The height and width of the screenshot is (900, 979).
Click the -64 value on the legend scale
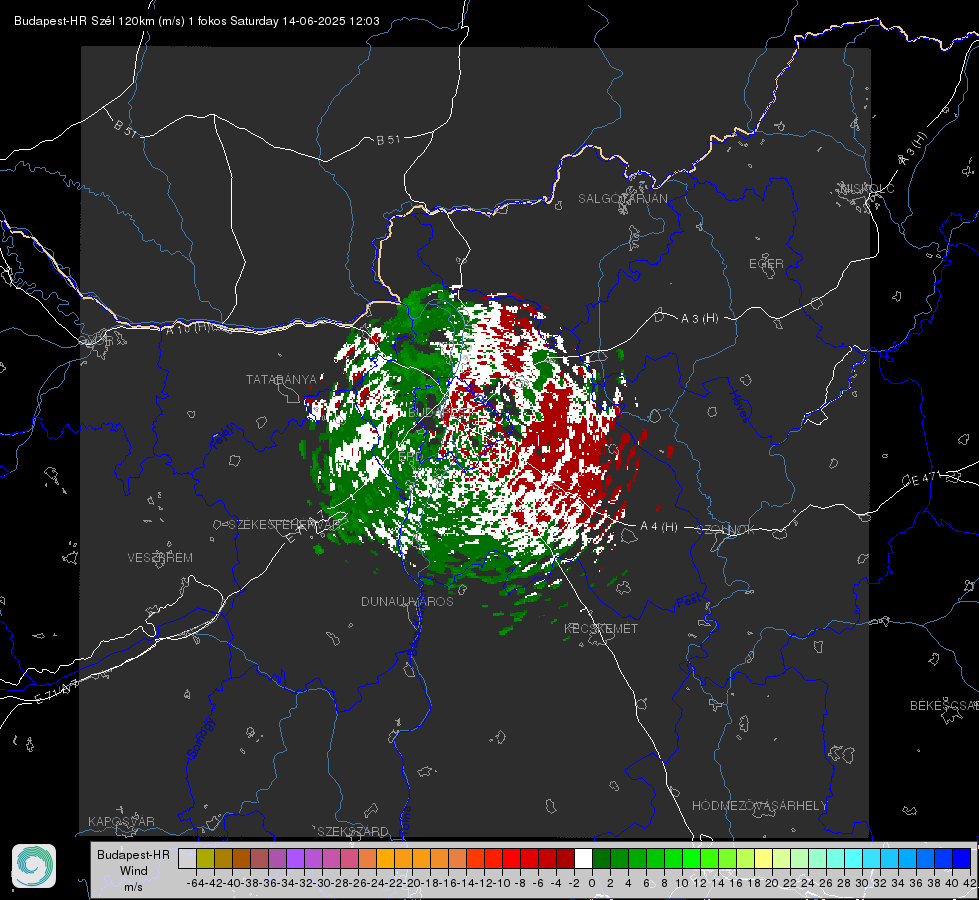[x=195, y=883]
